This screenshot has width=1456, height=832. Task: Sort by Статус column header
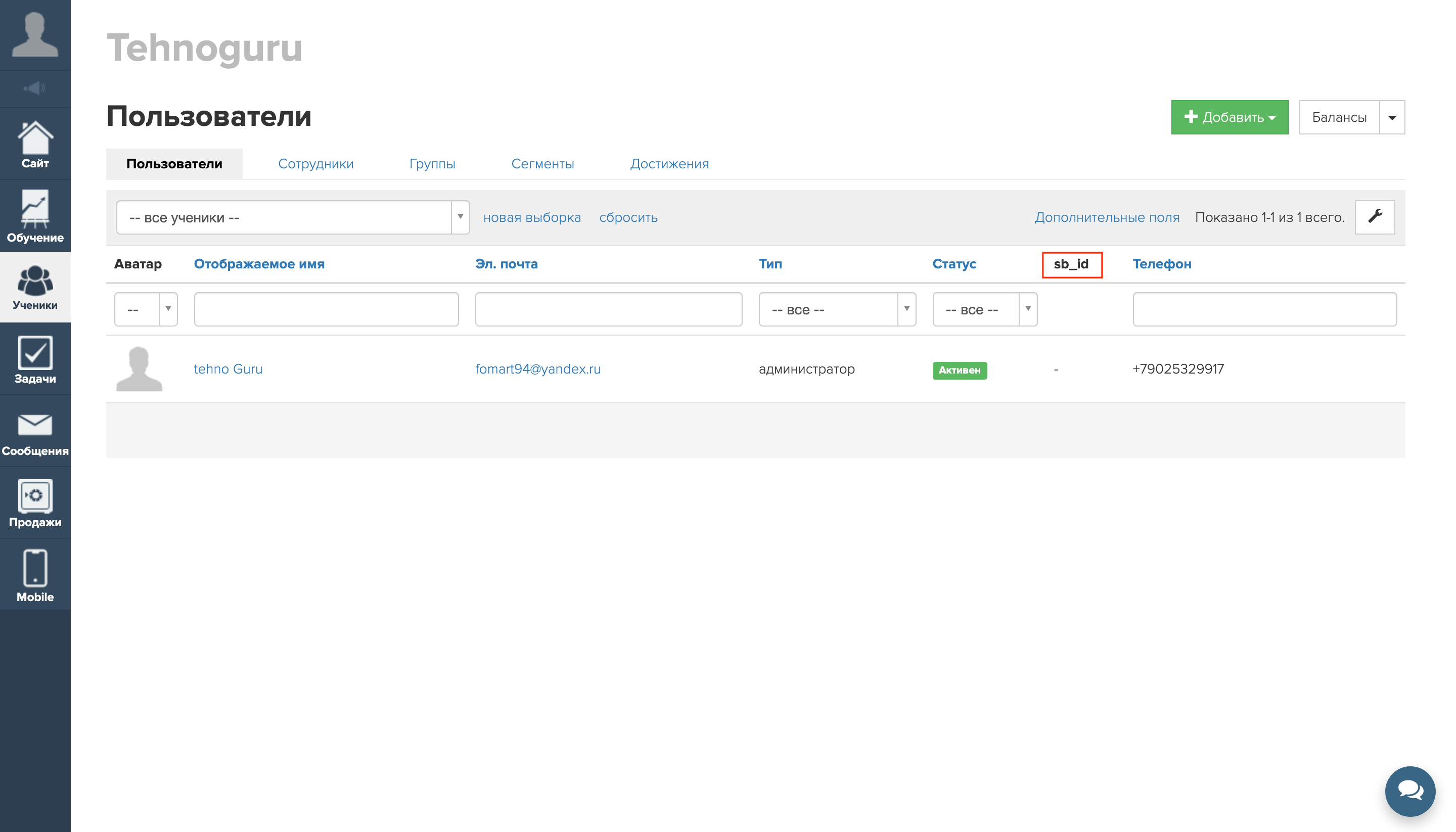(954, 264)
